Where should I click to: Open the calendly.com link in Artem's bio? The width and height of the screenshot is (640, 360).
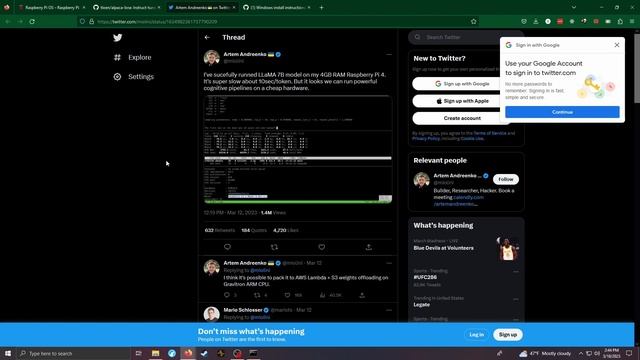468,197
